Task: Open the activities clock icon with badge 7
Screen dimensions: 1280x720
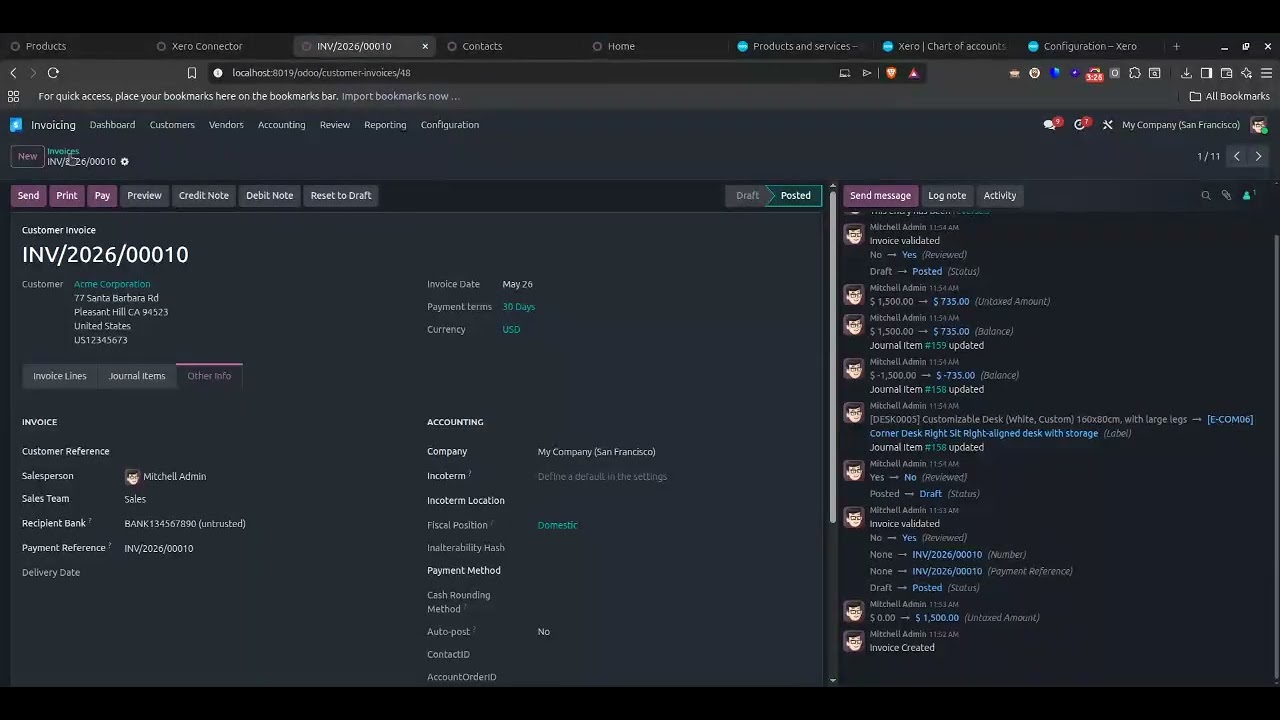Action: click(x=1080, y=125)
